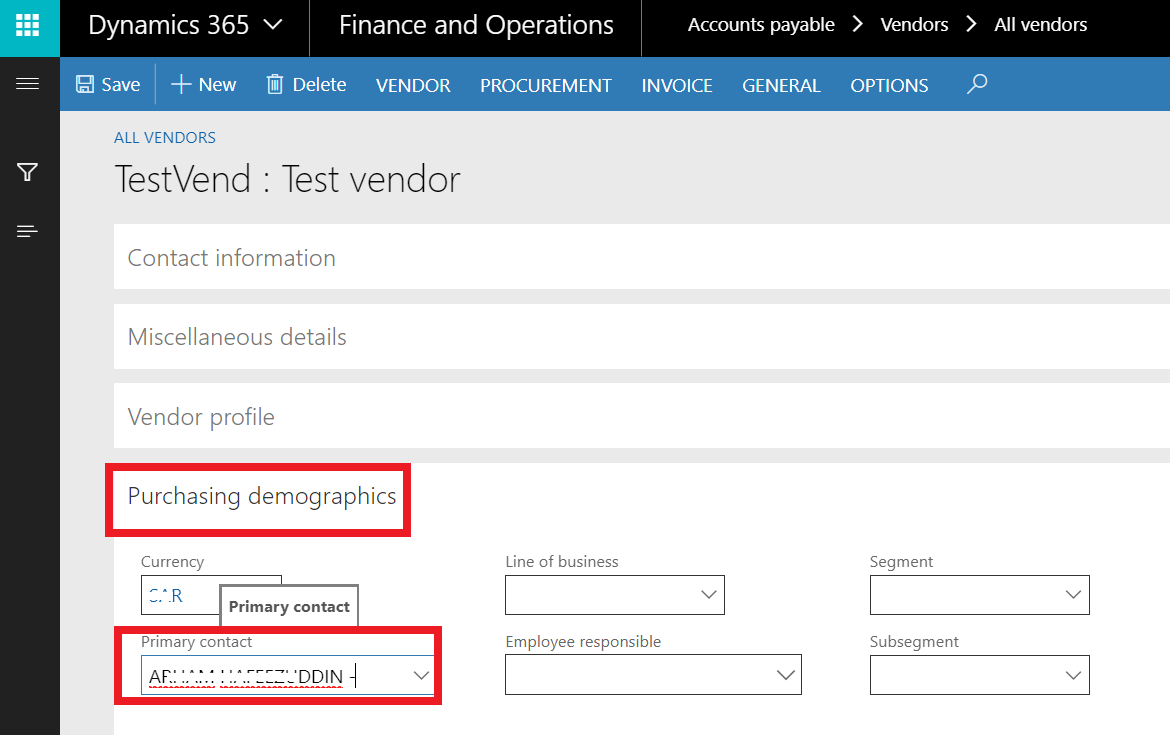The width and height of the screenshot is (1170, 735).
Task: Click the hamburger navigation menu icon
Action: click(29, 83)
